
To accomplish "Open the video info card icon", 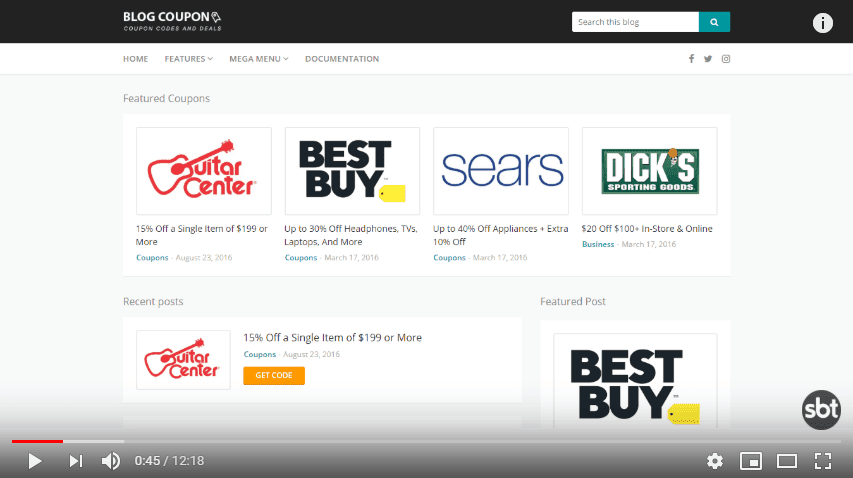I will (823, 23).
